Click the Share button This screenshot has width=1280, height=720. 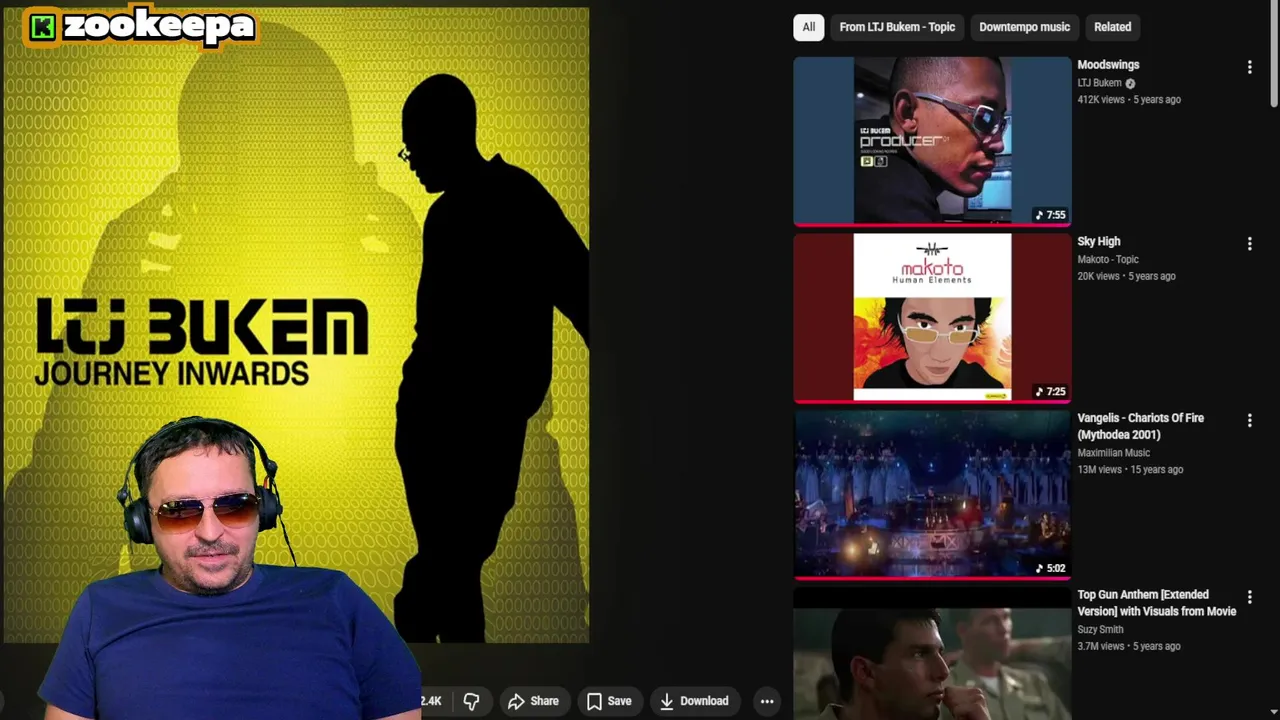click(x=533, y=701)
